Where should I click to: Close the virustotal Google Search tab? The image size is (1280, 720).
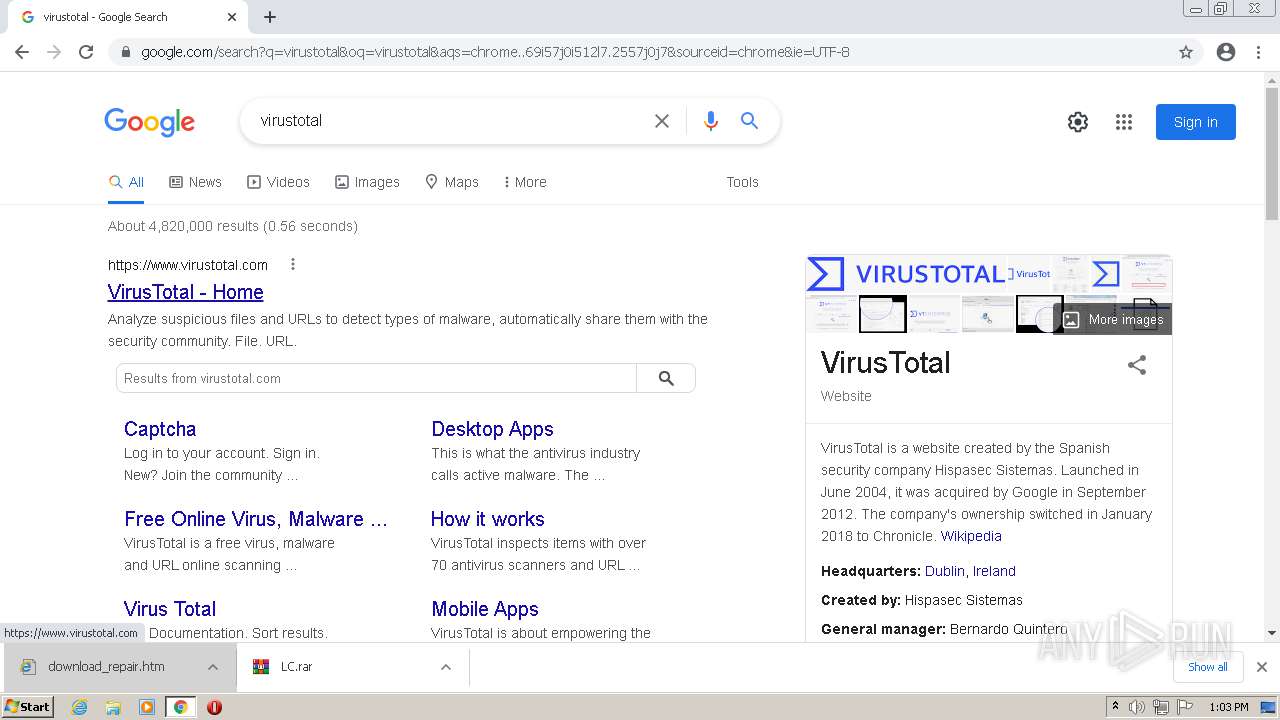pos(232,17)
